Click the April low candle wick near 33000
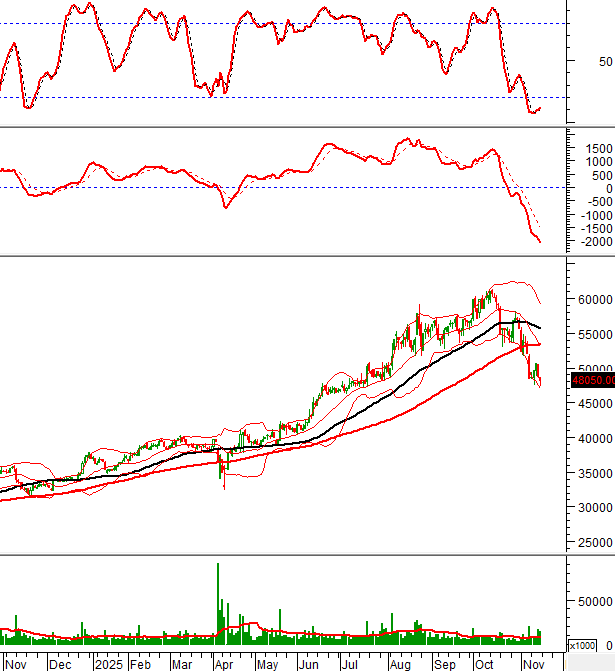Screen dimensions: 615x671 coord(224,484)
